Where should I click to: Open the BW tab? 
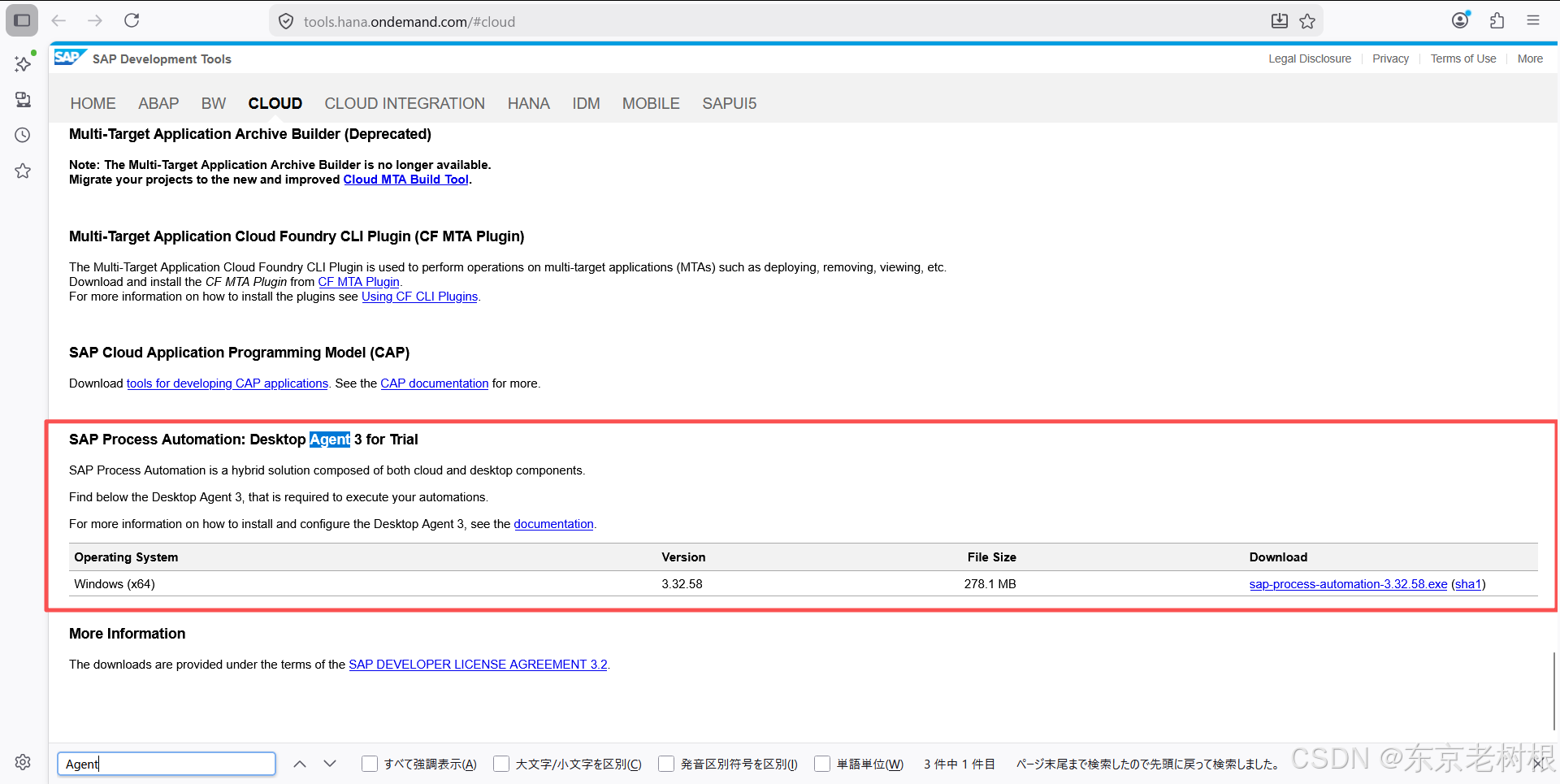pos(214,103)
